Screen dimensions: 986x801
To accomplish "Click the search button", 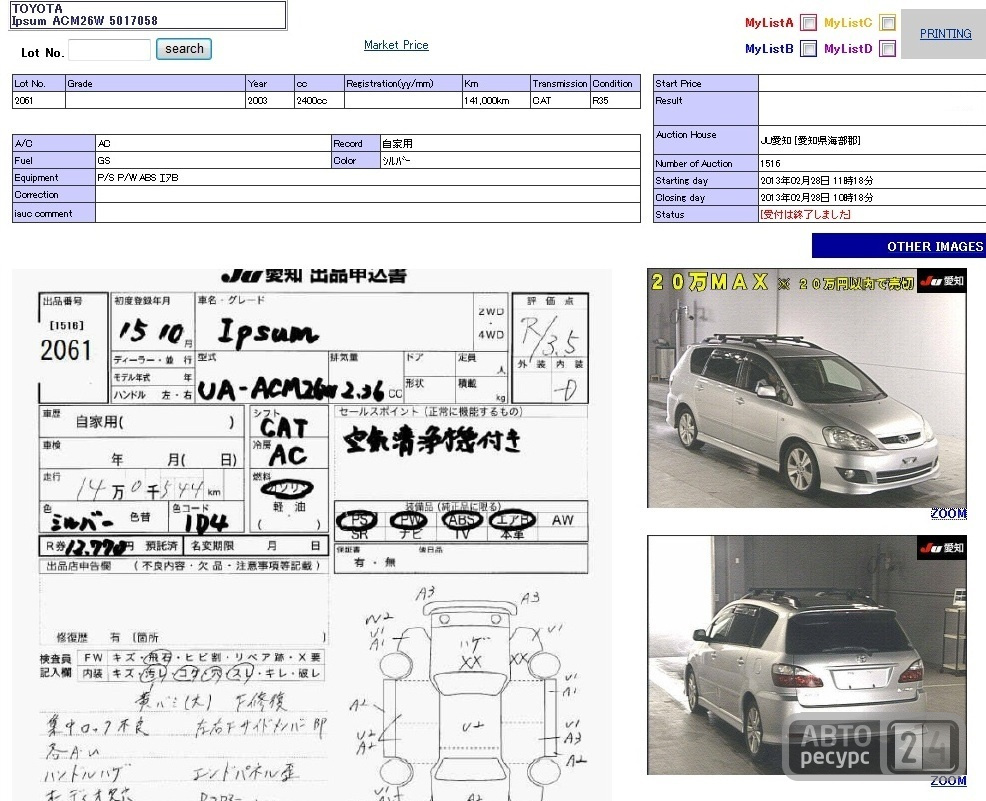I will [x=184, y=49].
